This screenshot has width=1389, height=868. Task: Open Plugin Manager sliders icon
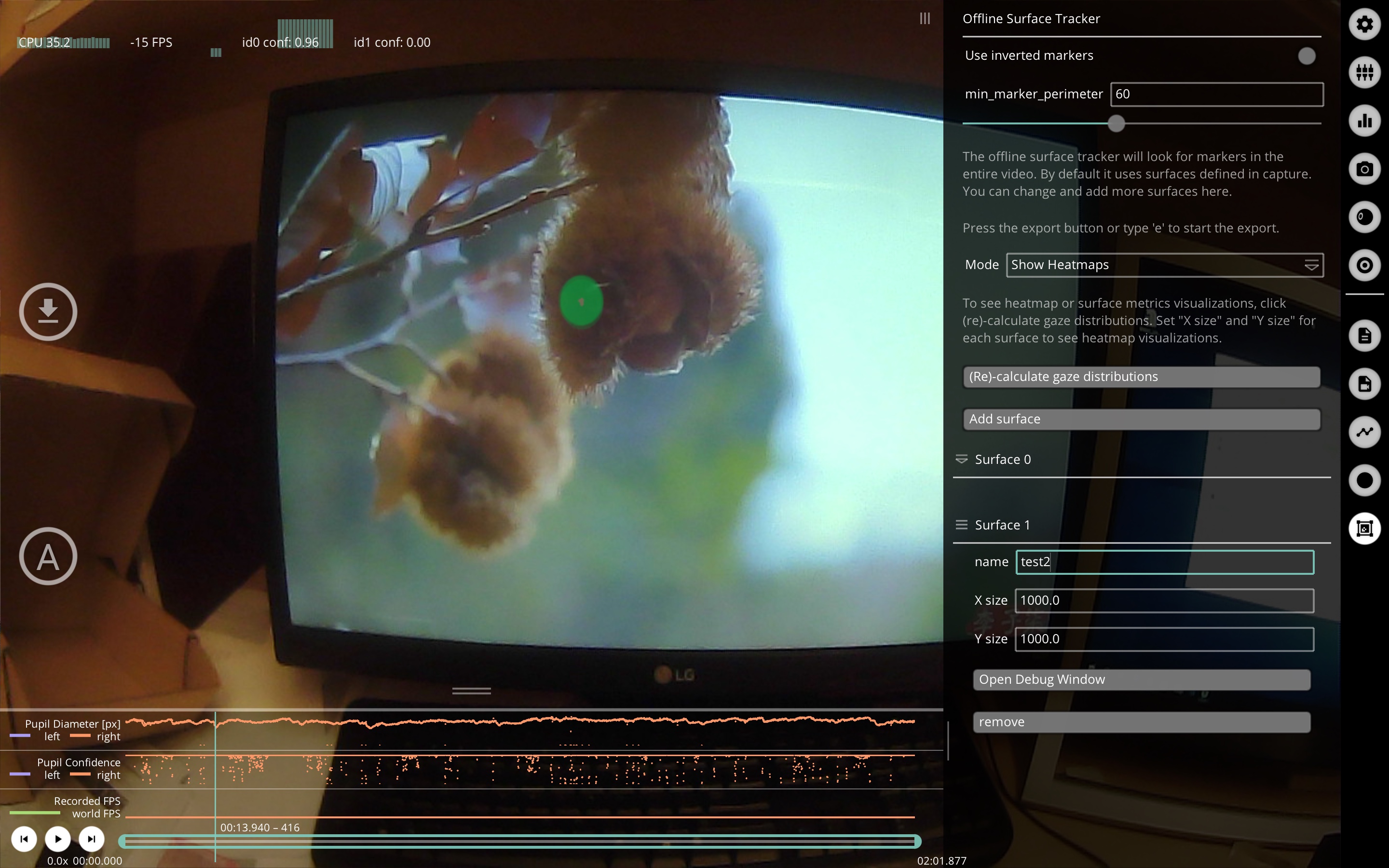point(1364,73)
